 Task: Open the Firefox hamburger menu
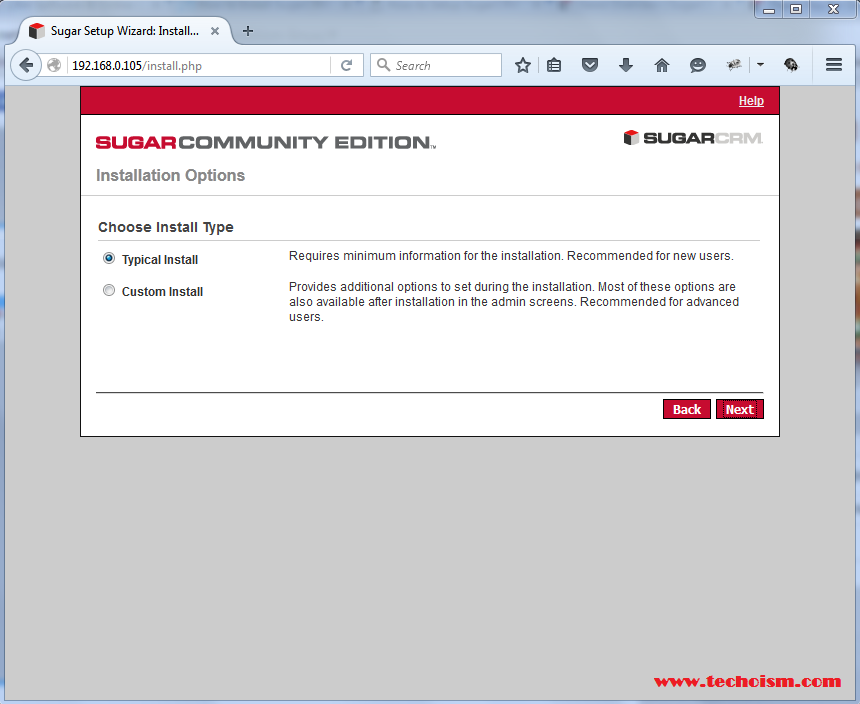pos(834,65)
